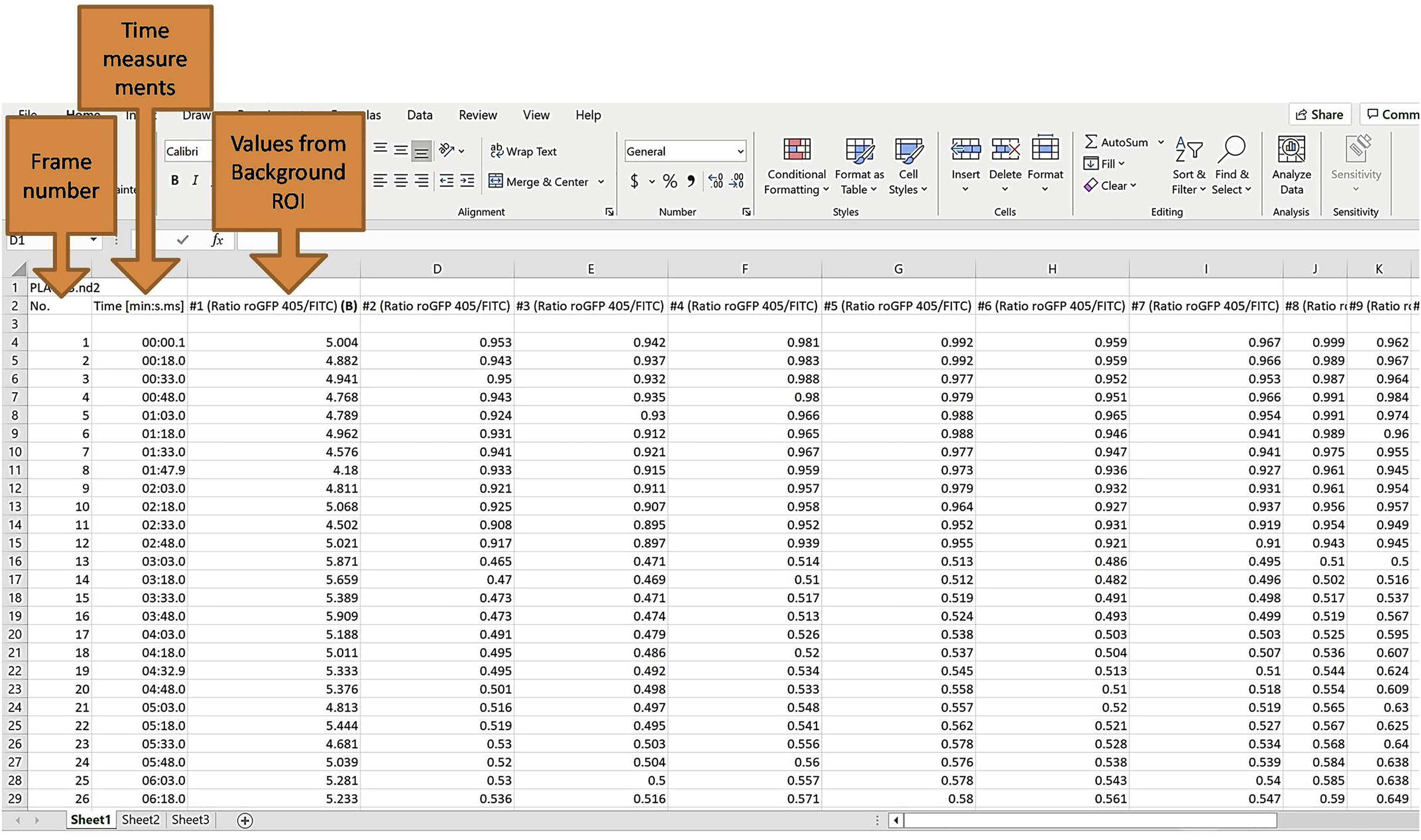
Task: Expand the General number format dropdown
Action: [x=740, y=151]
